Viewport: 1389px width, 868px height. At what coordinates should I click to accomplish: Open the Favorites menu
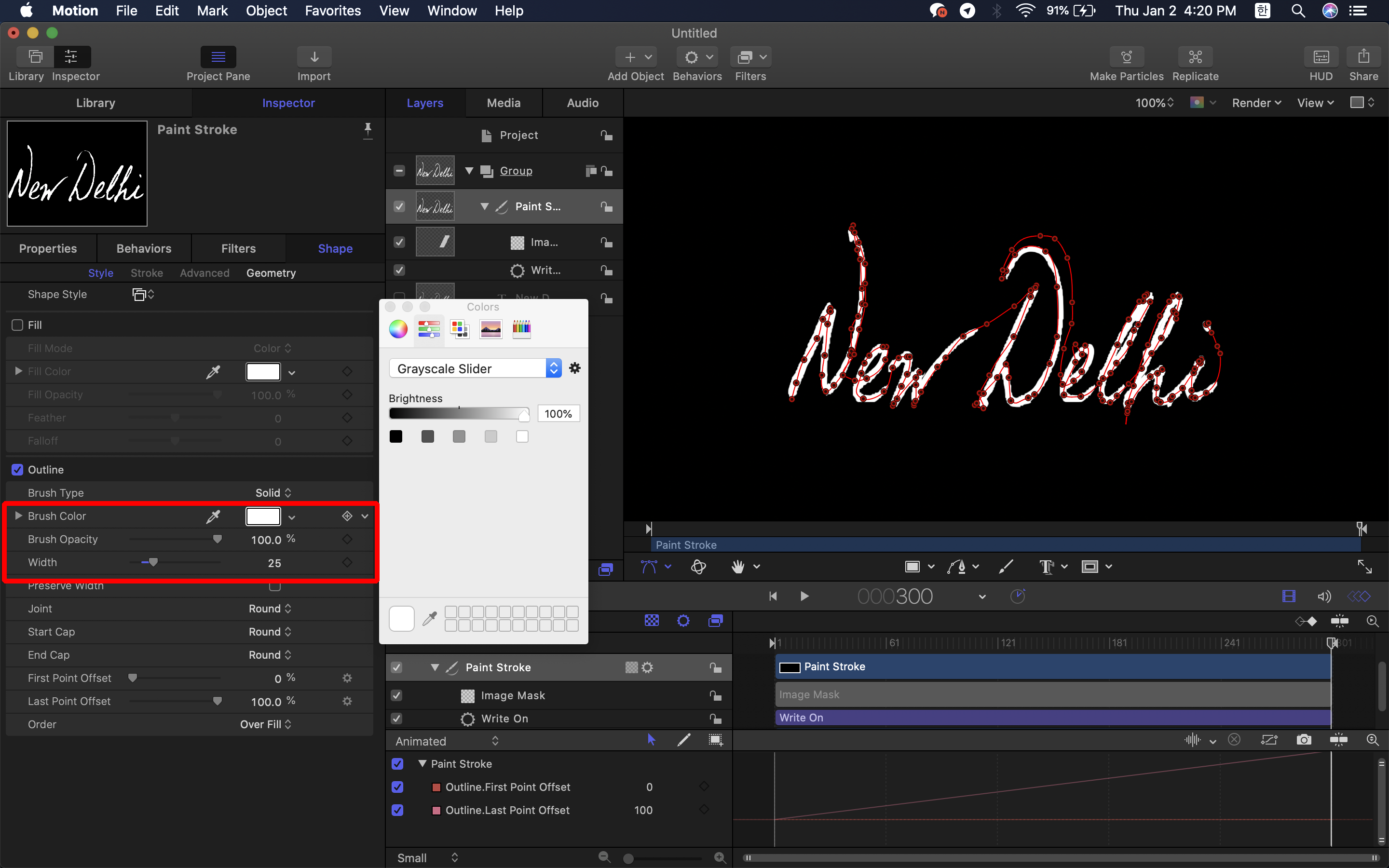point(332,10)
